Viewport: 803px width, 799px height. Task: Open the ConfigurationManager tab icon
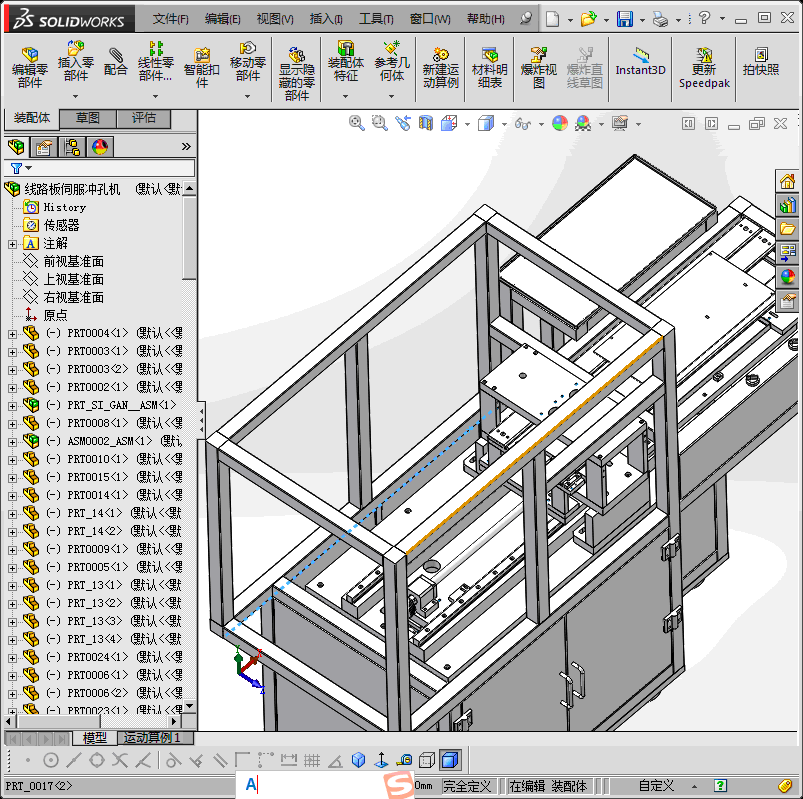pyautogui.click(x=72, y=148)
